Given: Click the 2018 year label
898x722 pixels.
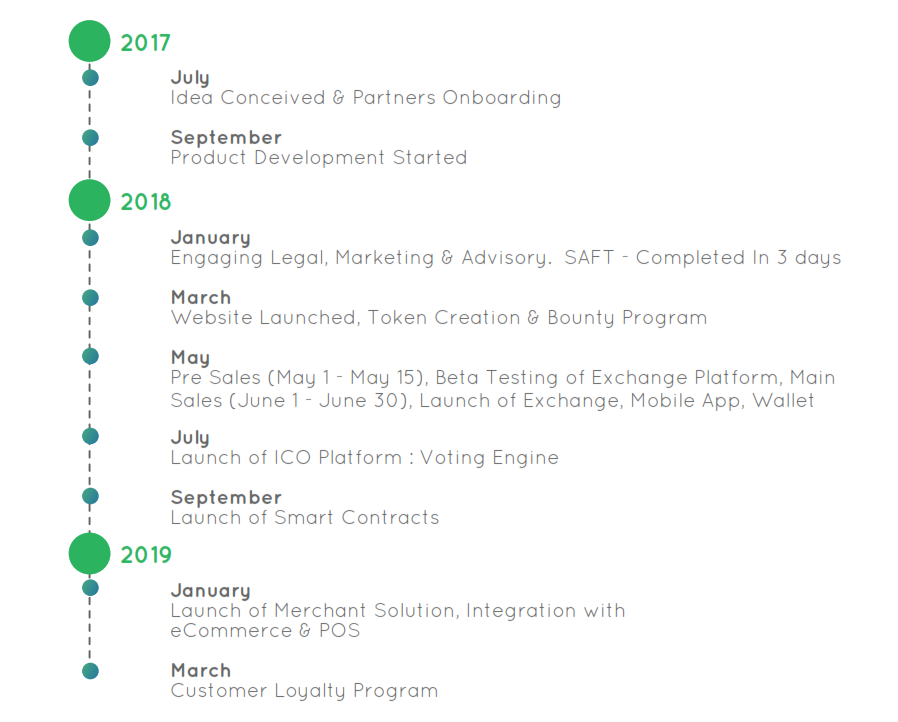Looking at the screenshot, I should (145, 202).
